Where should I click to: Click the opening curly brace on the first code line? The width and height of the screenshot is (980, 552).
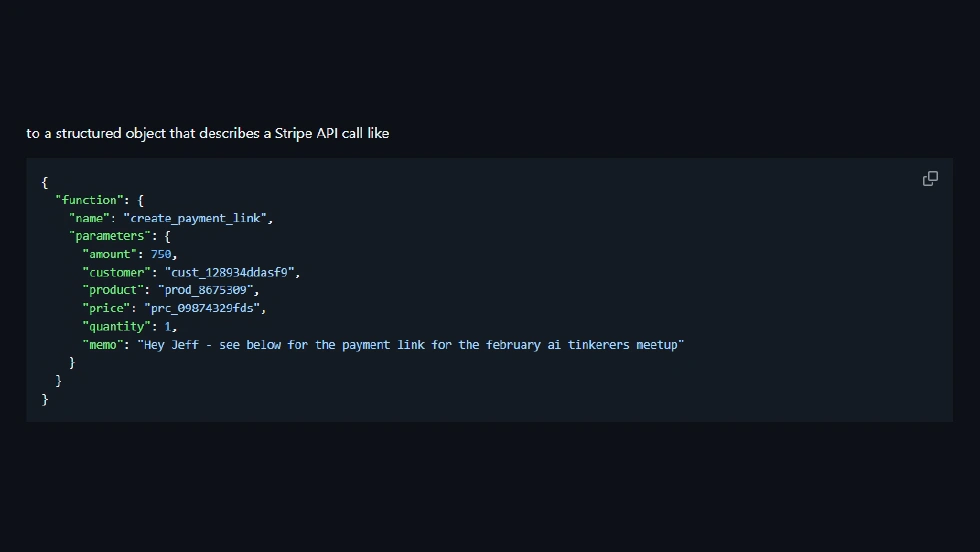pyautogui.click(x=45, y=182)
